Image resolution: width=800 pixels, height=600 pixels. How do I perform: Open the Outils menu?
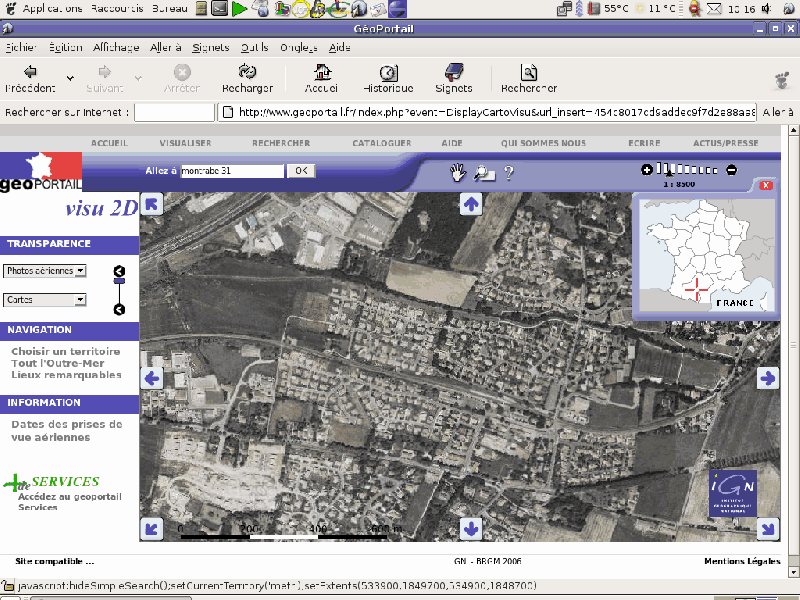[x=255, y=47]
